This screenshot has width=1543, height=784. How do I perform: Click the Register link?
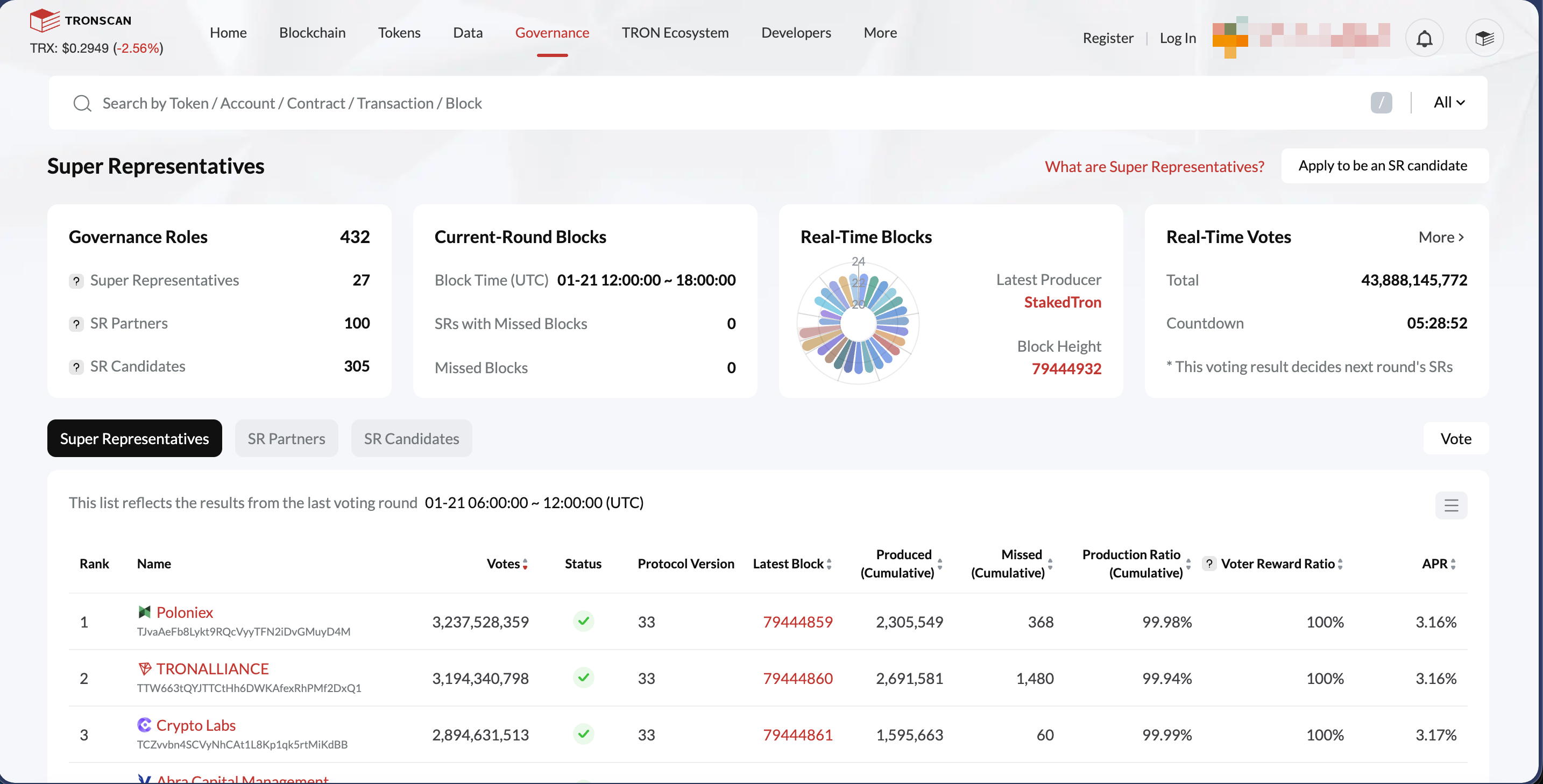(x=1108, y=38)
